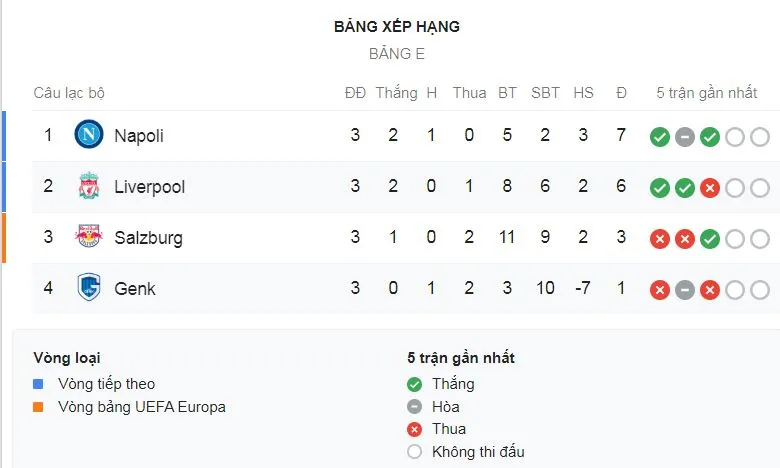The width and height of the screenshot is (780, 468).
Task: Open the Liverpool team link
Action: pyautogui.click(x=149, y=187)
